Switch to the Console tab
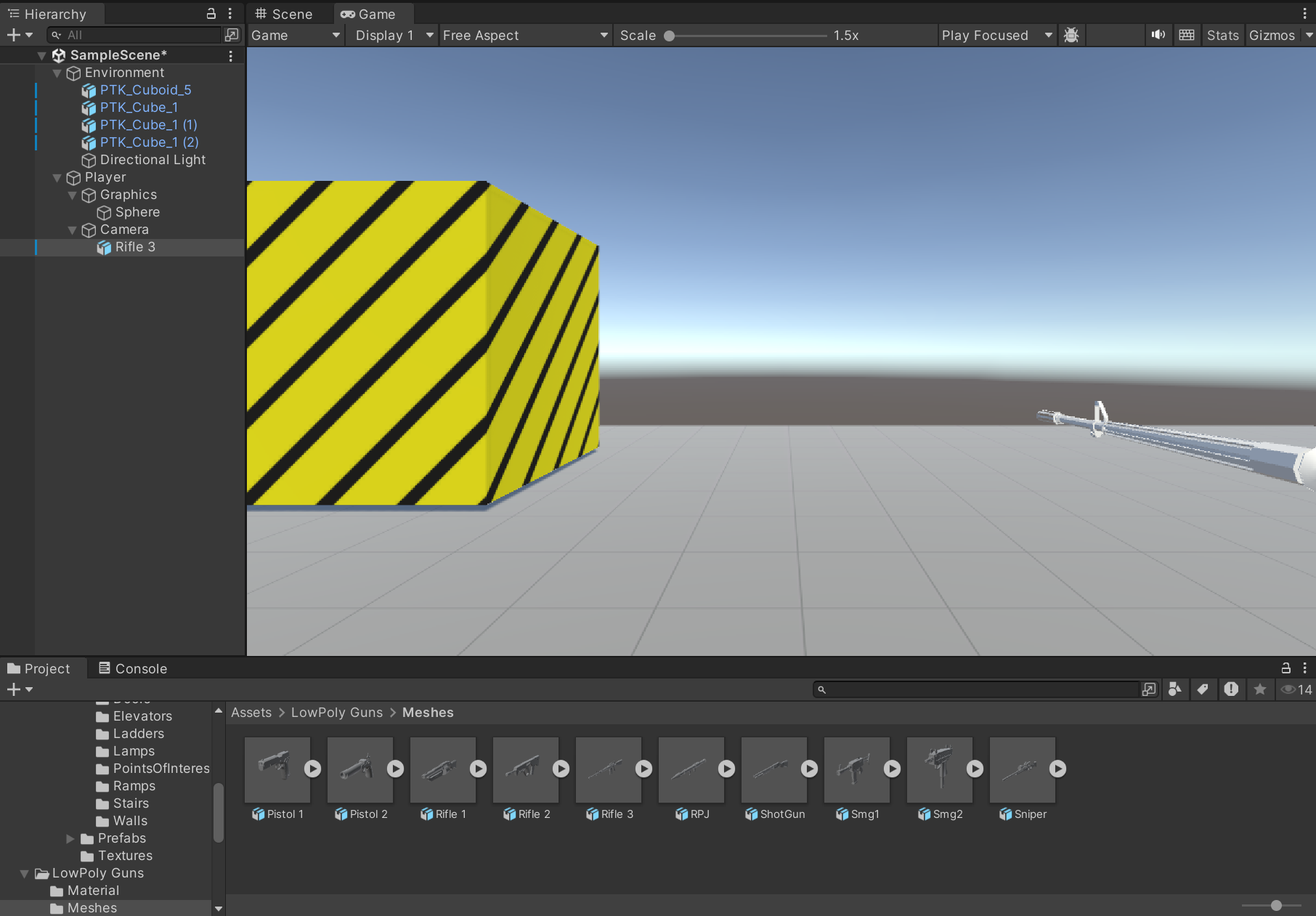Viewport: 1316px width, 916px height. point(133,668)
